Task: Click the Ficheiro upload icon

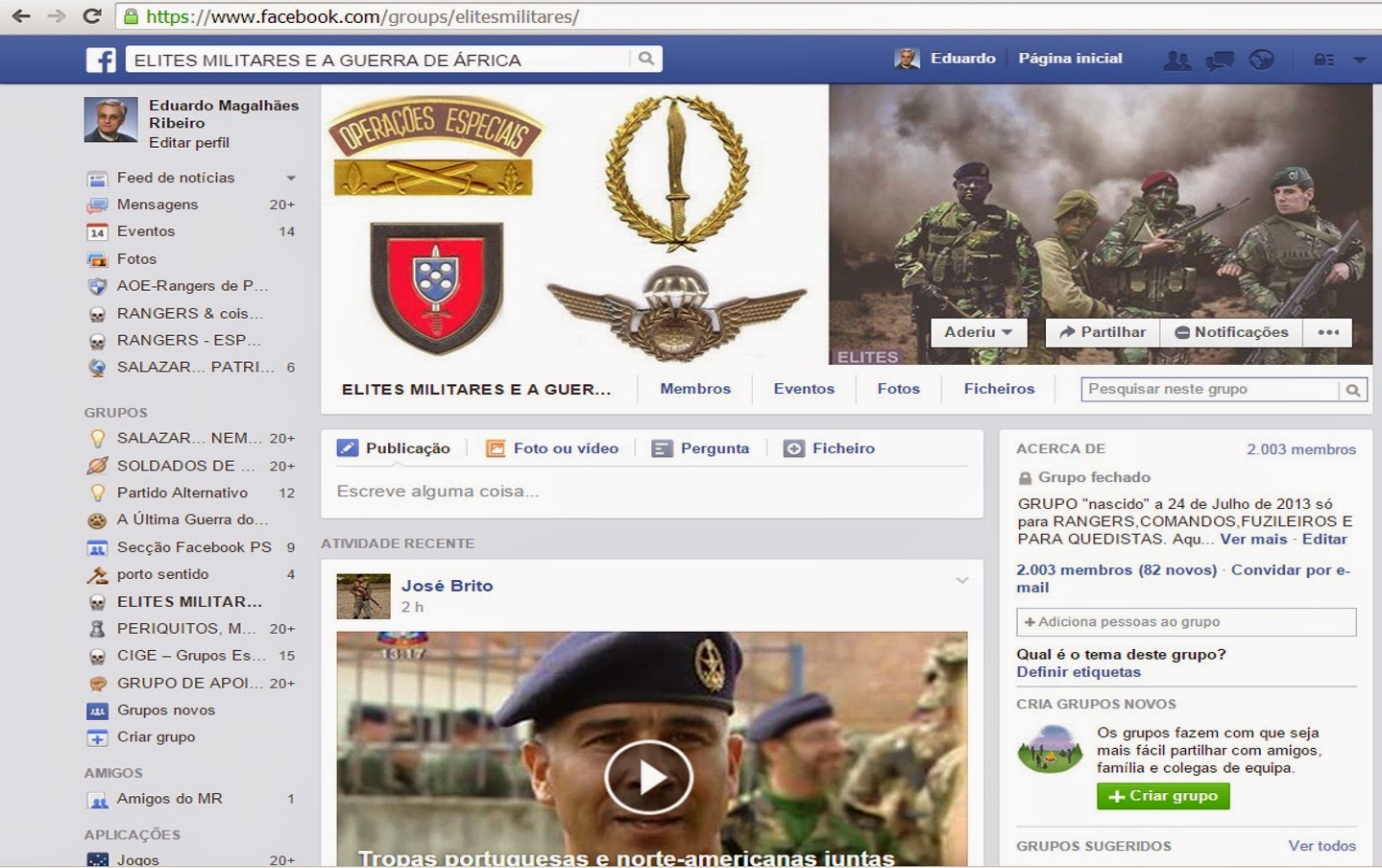Action: (794, 448)
